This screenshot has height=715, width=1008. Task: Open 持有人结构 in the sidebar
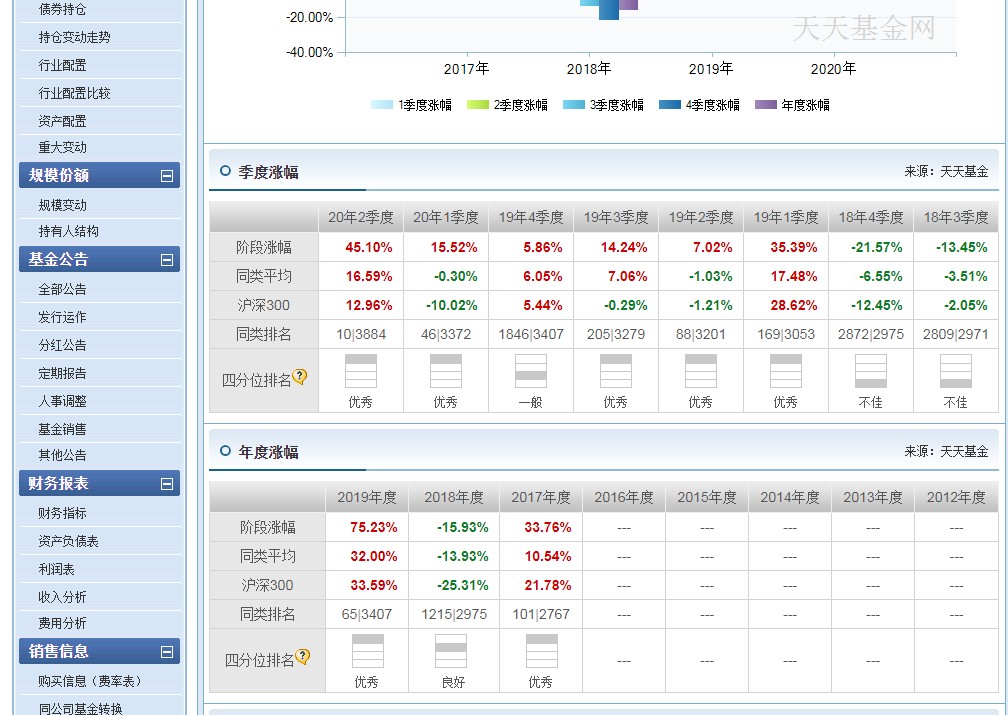[x=68, y=231]
